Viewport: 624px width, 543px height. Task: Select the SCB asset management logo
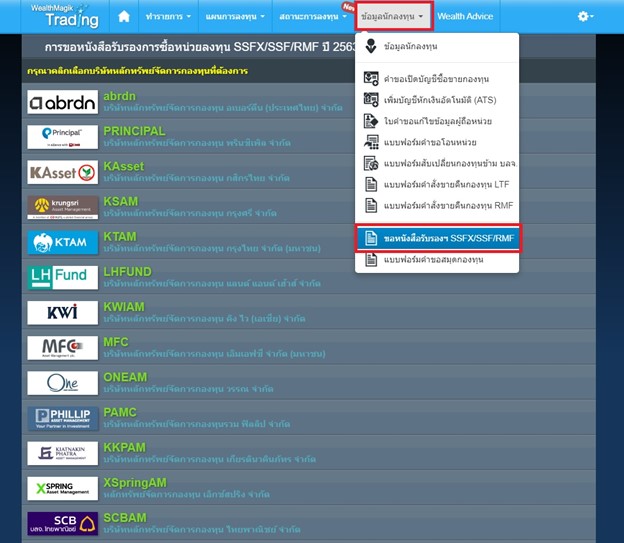click(62, 523)
